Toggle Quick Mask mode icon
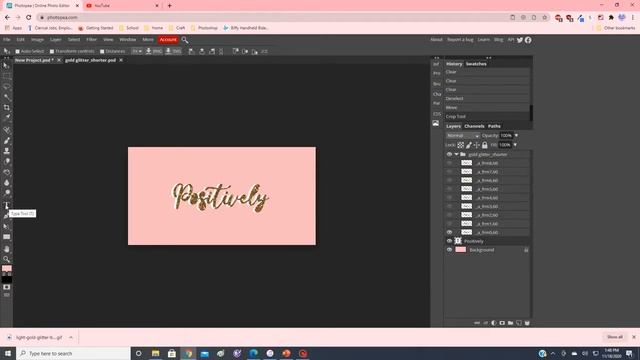 (6, 287)
